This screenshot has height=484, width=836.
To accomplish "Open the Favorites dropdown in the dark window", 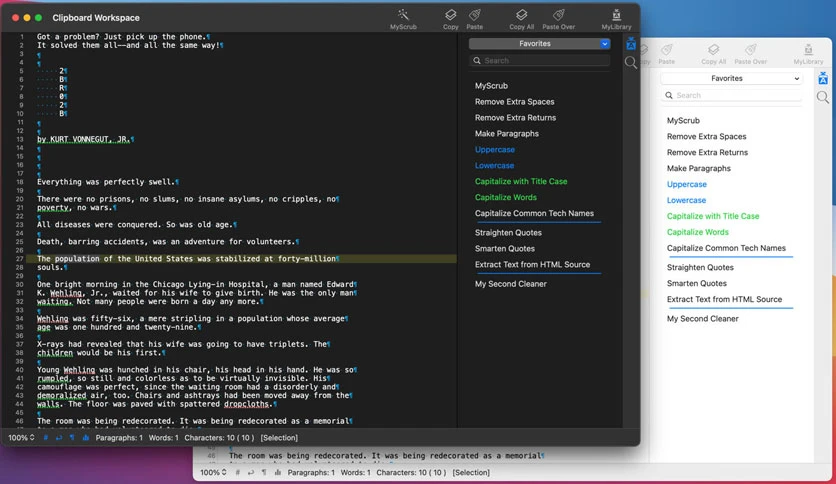I will pos(540,44).
